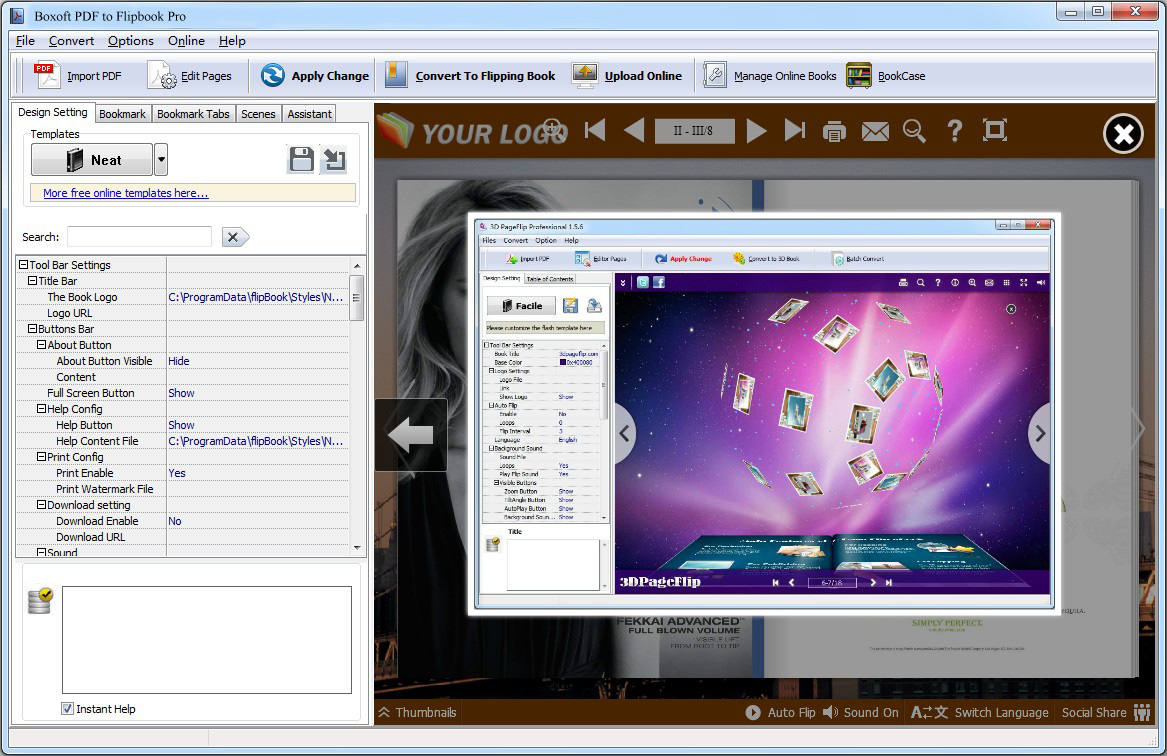Go to first page in flipbook
This screenshot has width=1167, height=756.
[x=595, y=130]
